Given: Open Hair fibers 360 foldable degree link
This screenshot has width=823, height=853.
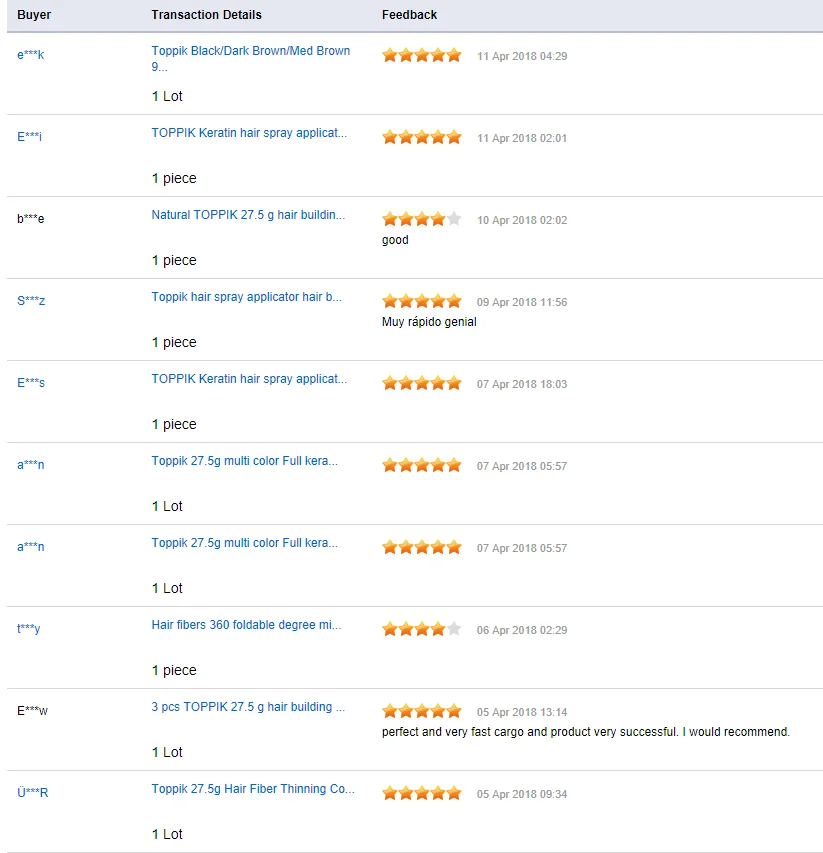Looking at the screenshot, I should coord(246,625).
